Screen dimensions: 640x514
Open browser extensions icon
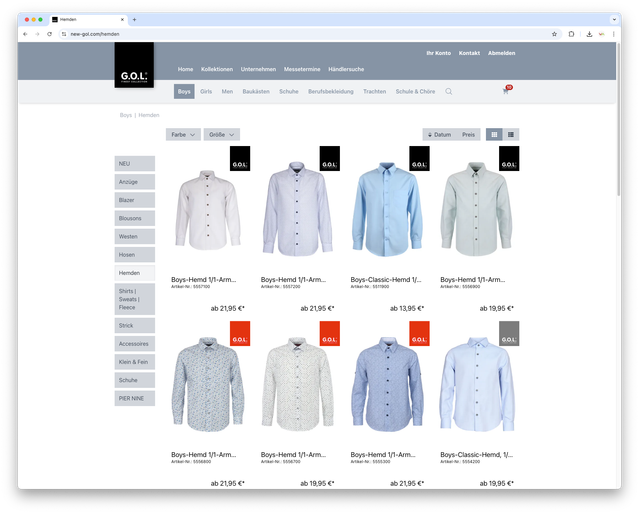[x=572, y=34]
